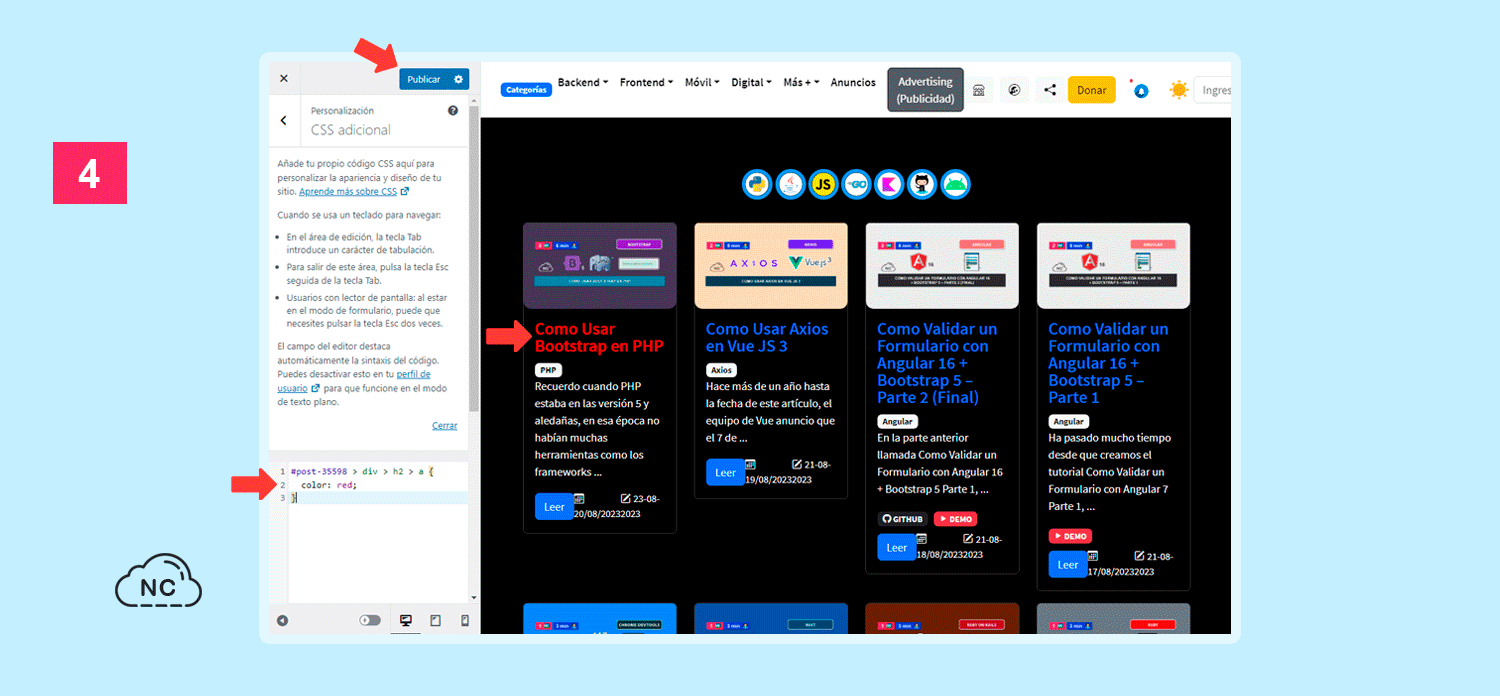Click the Axios tag badge
Screen dimensions: 1500x696
pos(721,370)
